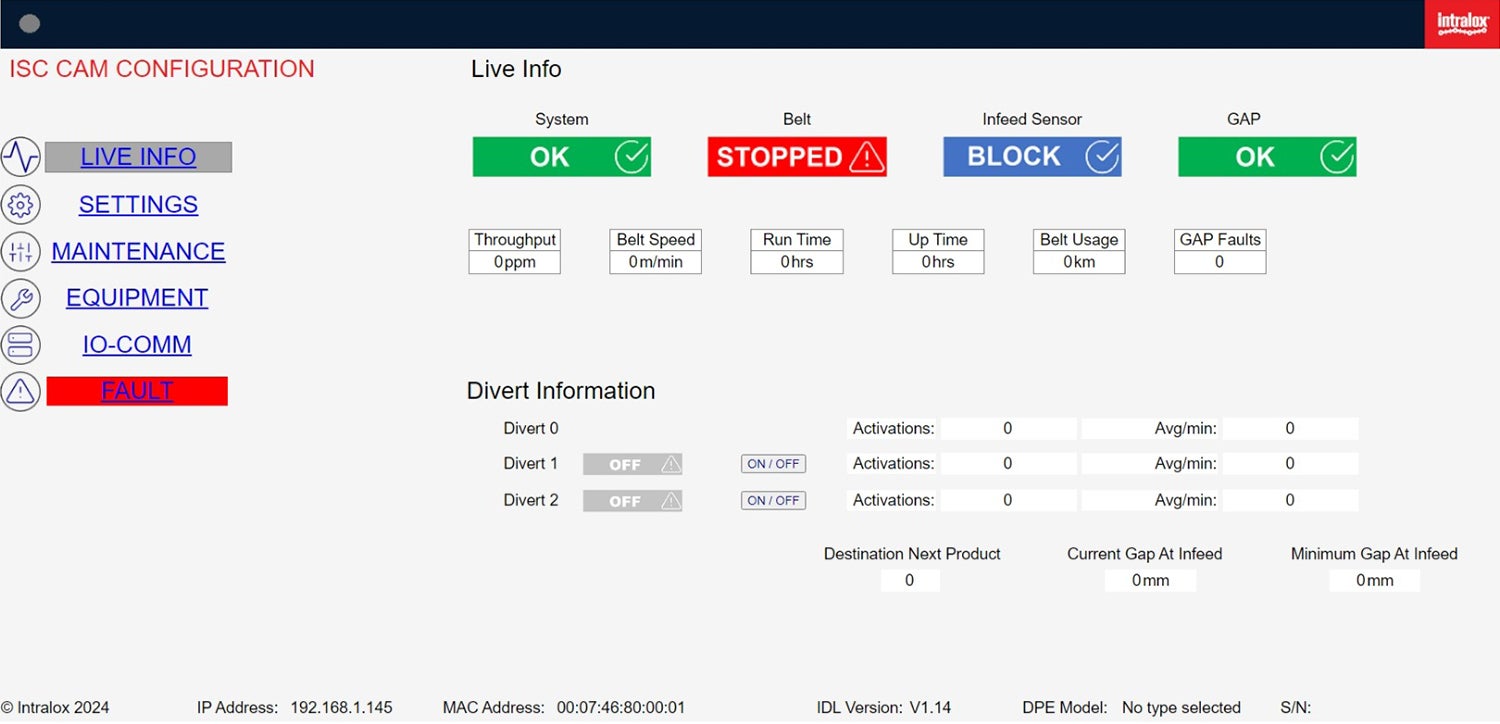The height and width of the screenshot is (724, 1500).
Task: Click the checkmark on Infeed Sensor BLOCK
Action: click(x=1103, y=156)
